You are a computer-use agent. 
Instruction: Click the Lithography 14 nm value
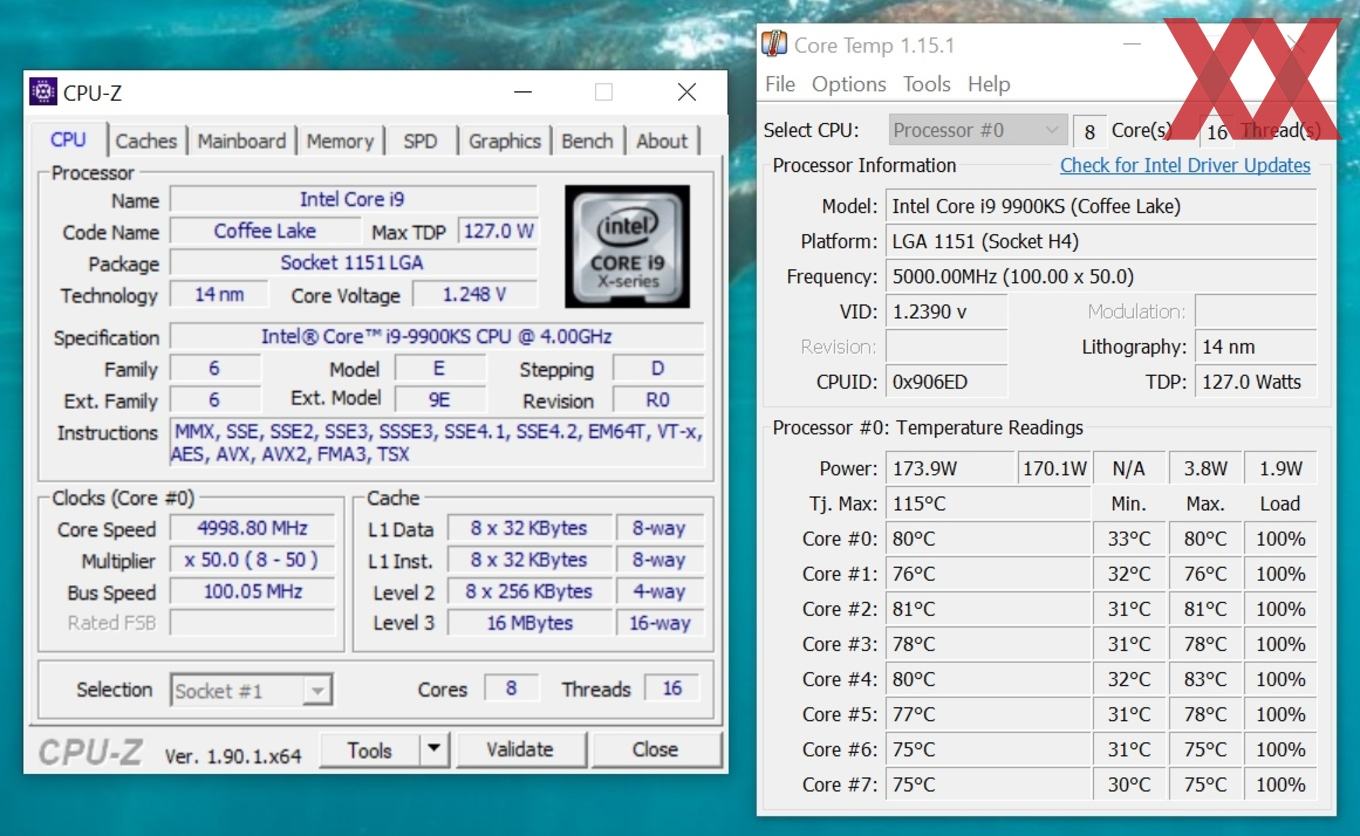pyautogui.click(x=1256, y=346)
